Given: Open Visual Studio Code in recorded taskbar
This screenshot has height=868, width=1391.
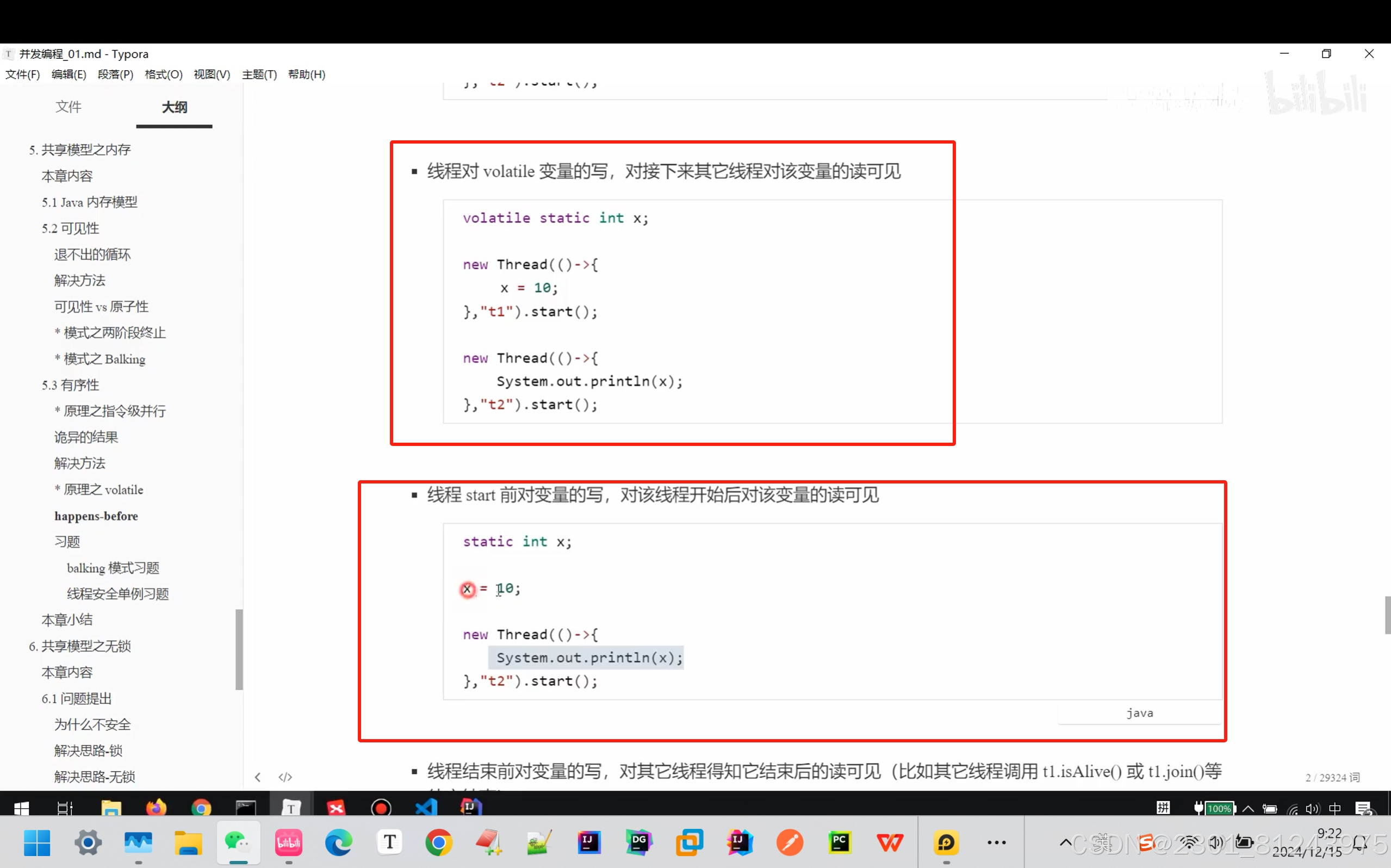Looking at the screenshot, I should [x=426, y=808].
